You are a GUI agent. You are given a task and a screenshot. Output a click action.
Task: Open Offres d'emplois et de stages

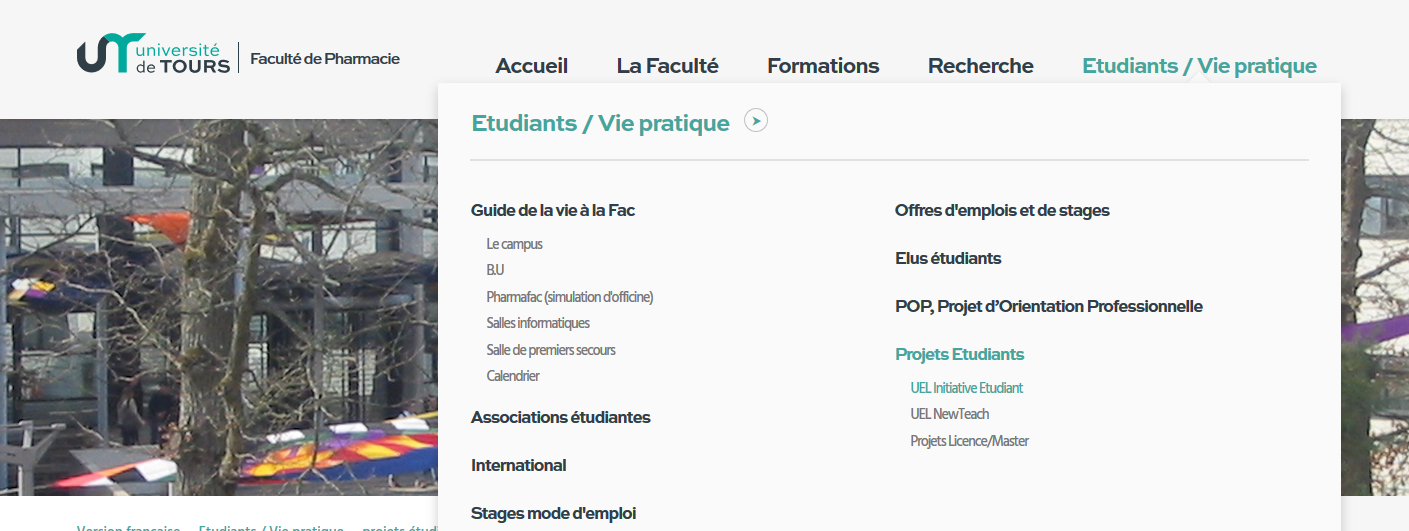point(1002,210)
